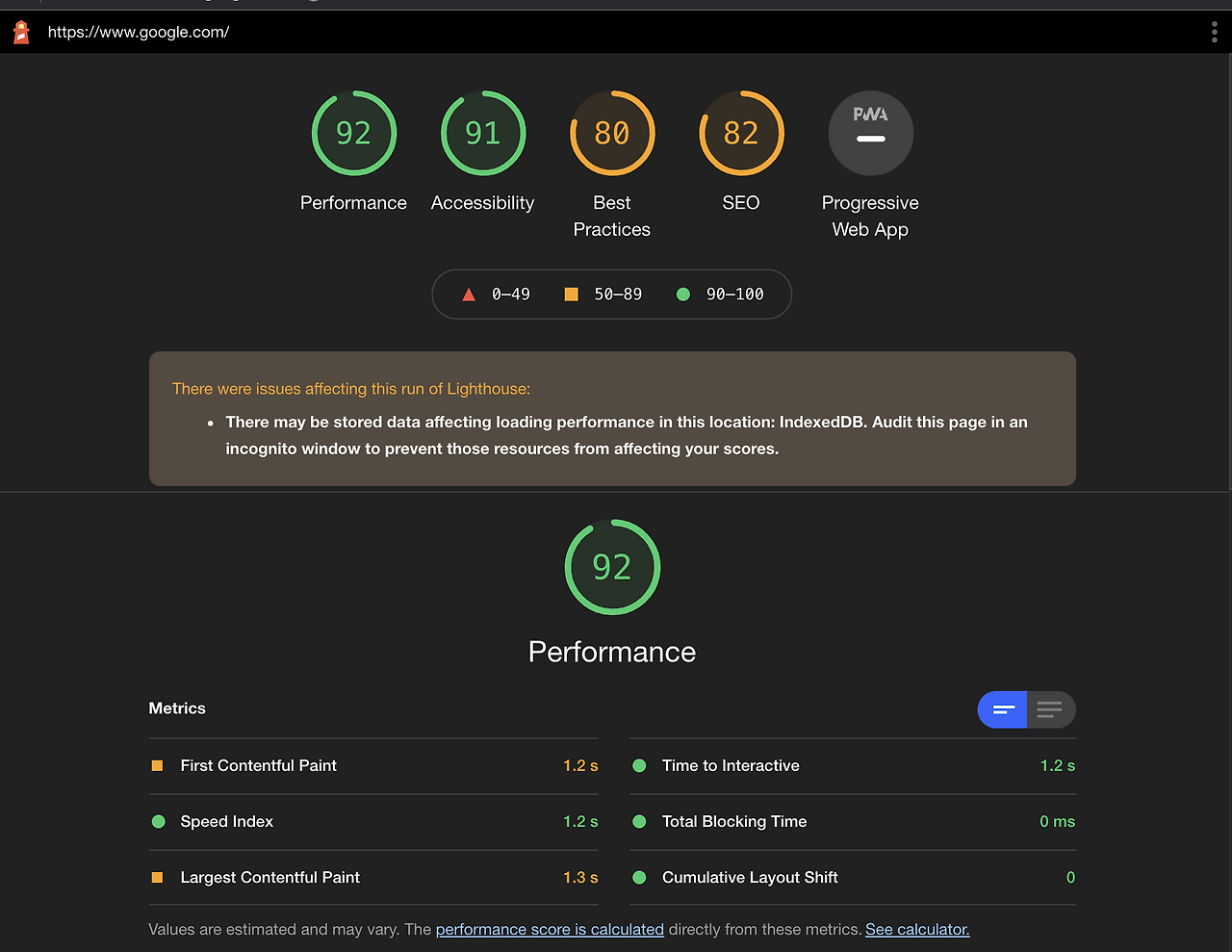Viewport: 1232px width, 952px height.
Task: Click the Accessibility score gauge 91
Action: coord(483,133)
